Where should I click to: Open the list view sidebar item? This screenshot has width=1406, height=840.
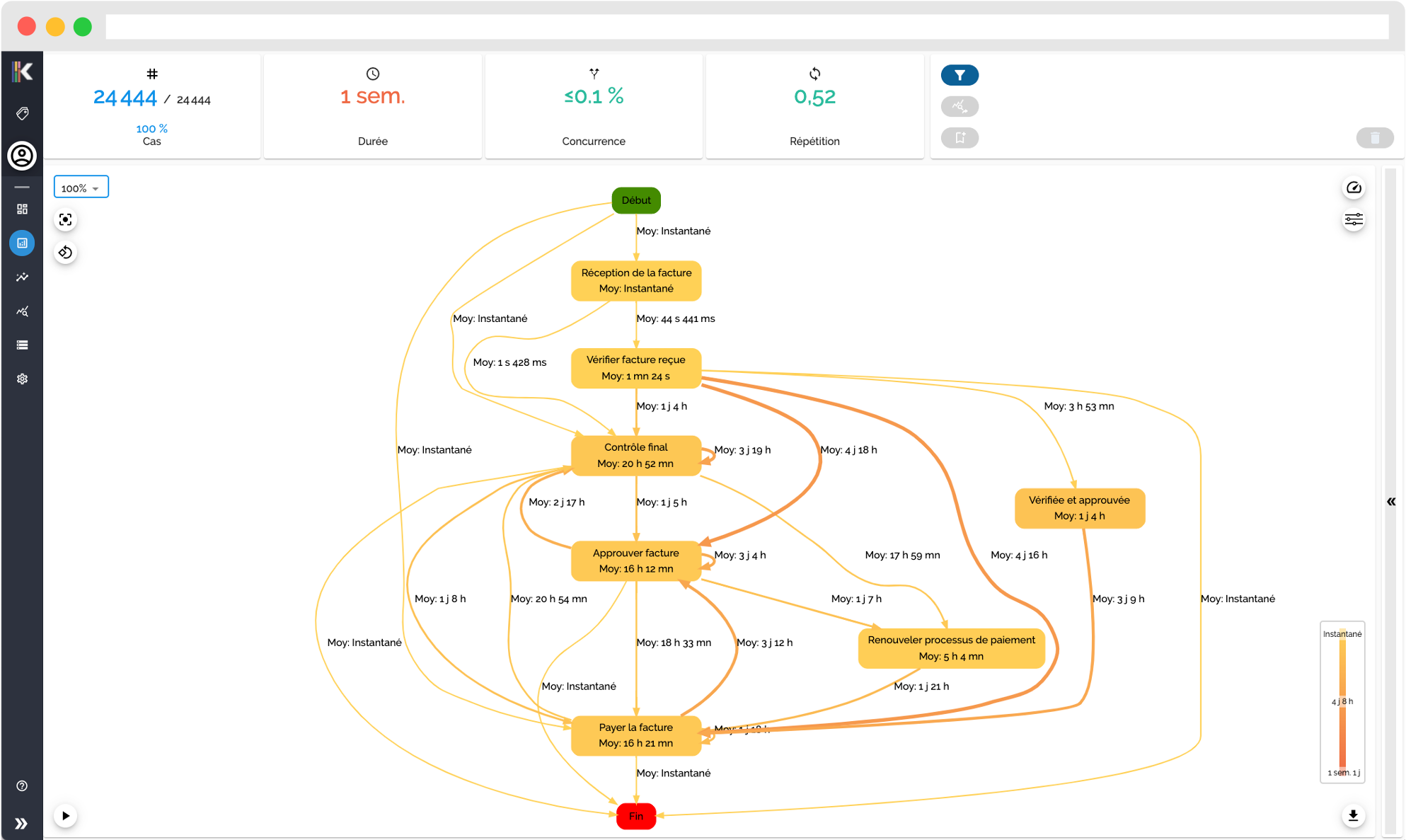(22, 345)
